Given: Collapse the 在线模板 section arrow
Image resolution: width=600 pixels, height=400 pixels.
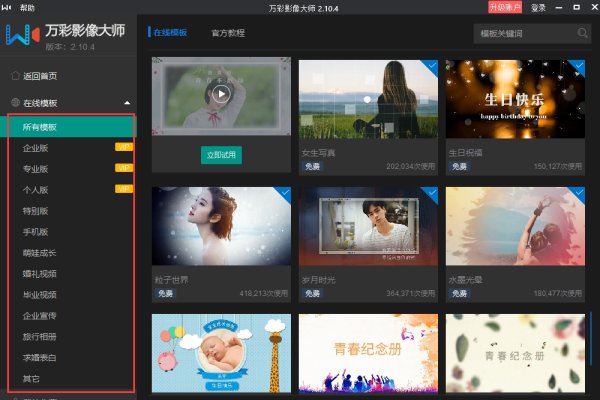Looking at the screenshot, I should 127,103.
